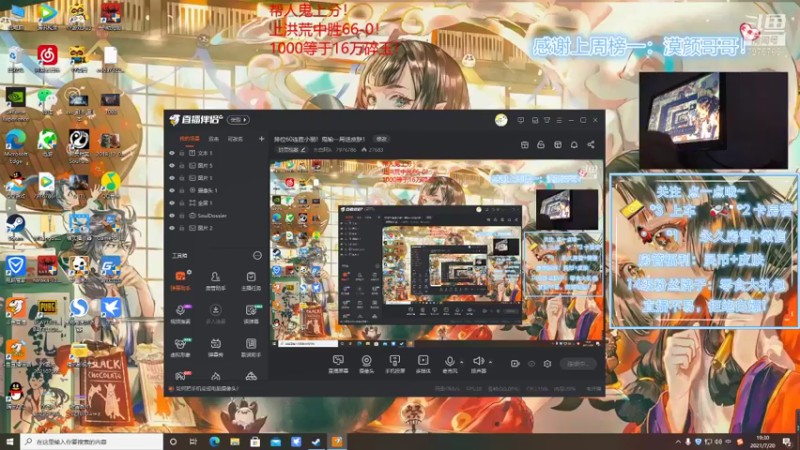Open the 视频连麦 tool with purple badge
This screenshot has height=450, width=800.
coord(180,314)
